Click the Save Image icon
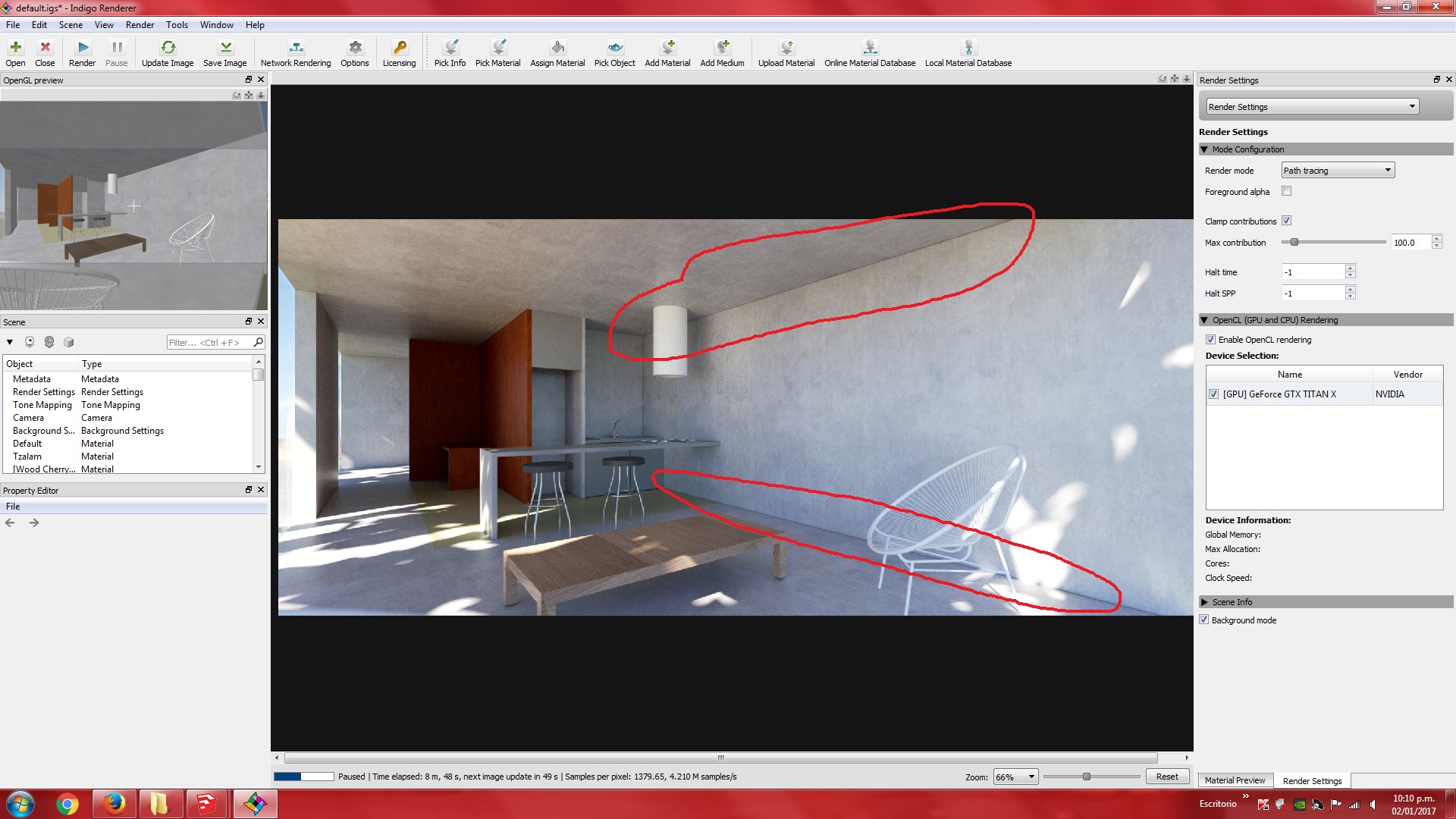The height and width of the screenshot is (819, 1456). (x=225, y=48)
